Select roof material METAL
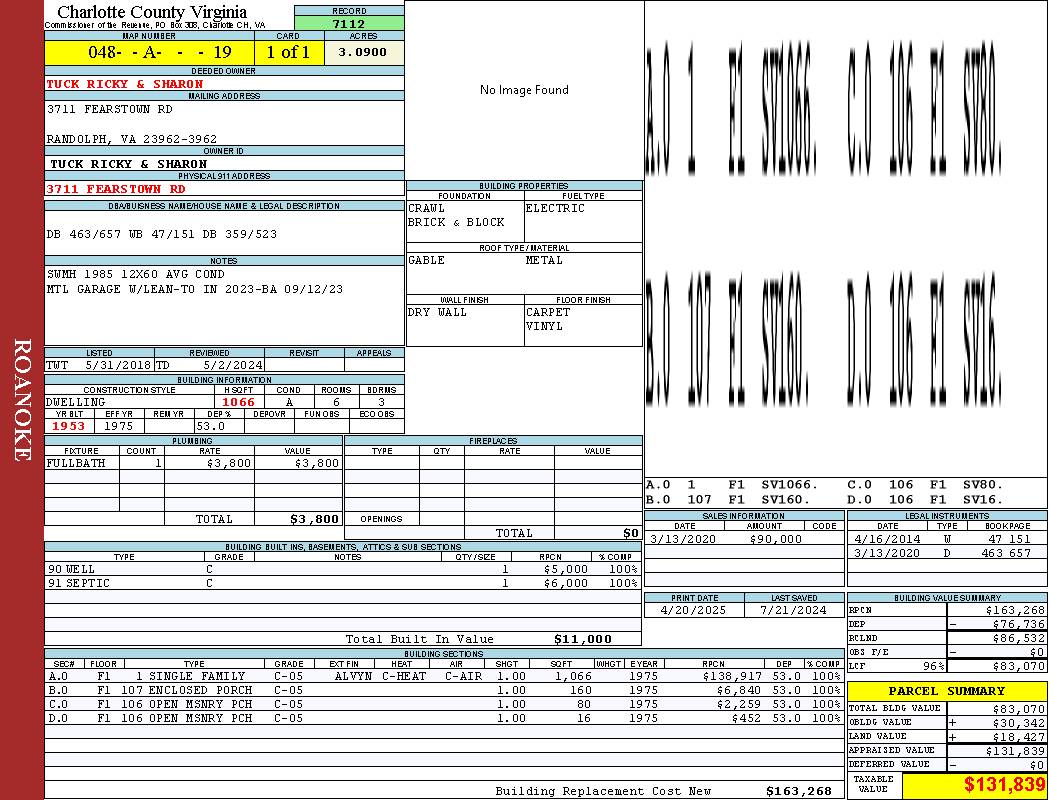 [x=544, y=260]
